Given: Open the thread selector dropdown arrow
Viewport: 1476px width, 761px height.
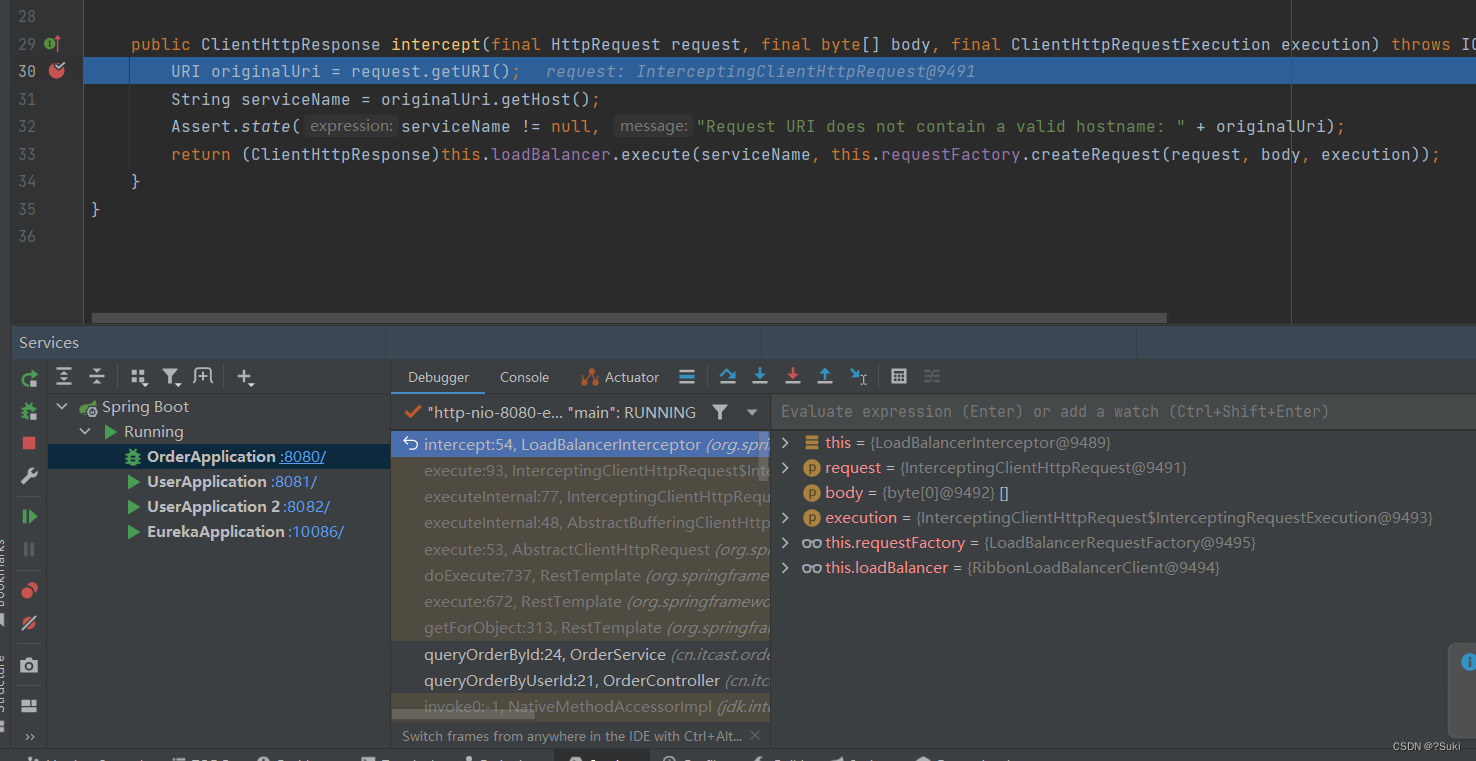Looking at the screenshot, I should click(752, 412).
